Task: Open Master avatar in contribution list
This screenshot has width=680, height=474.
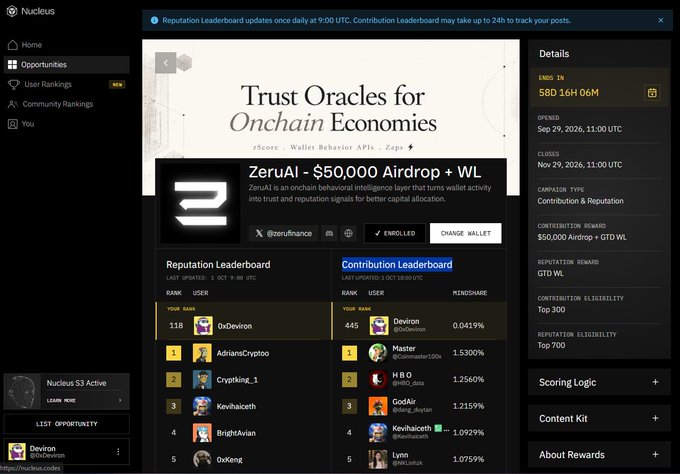Action: pyautogui.click(x=378, y=353)
